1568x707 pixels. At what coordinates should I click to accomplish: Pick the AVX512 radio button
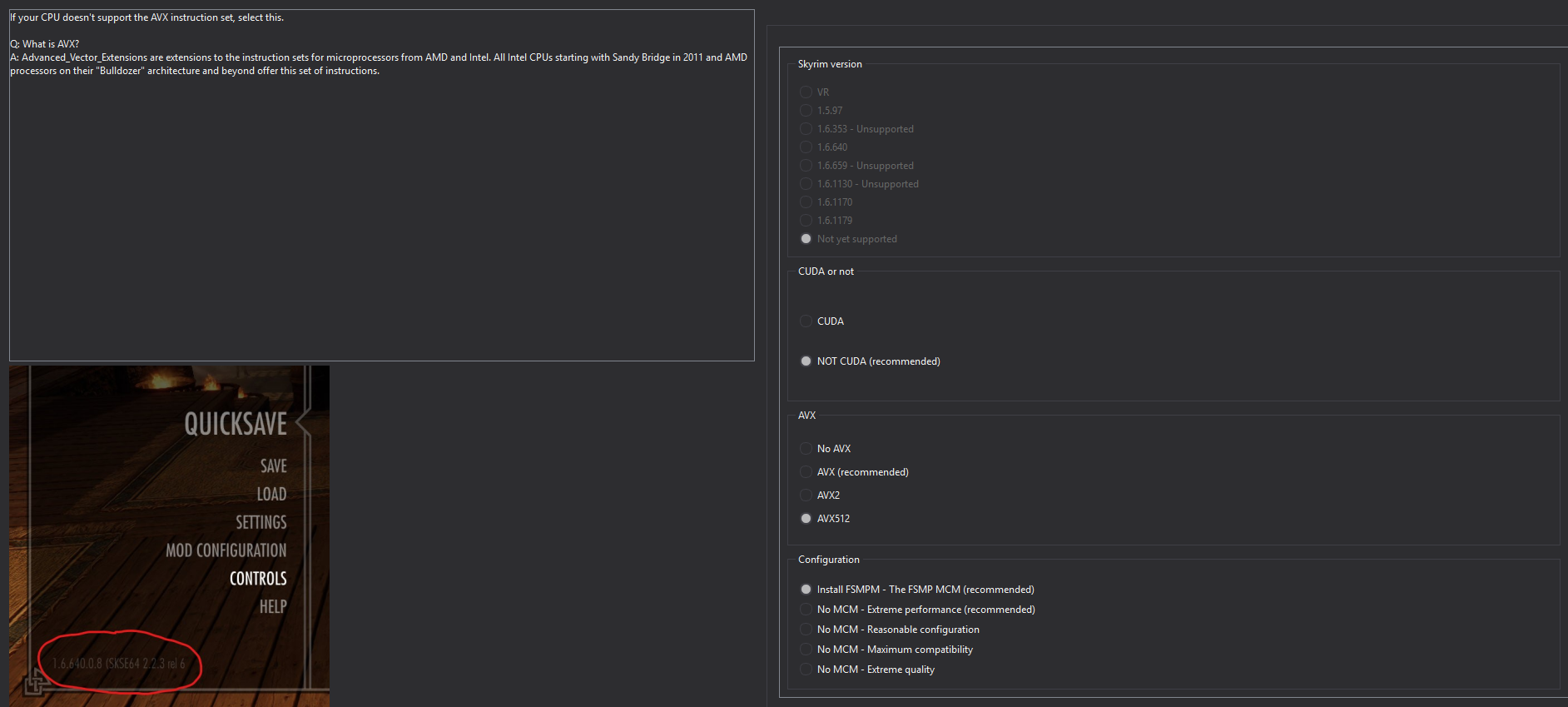click(x=806, y=519)
